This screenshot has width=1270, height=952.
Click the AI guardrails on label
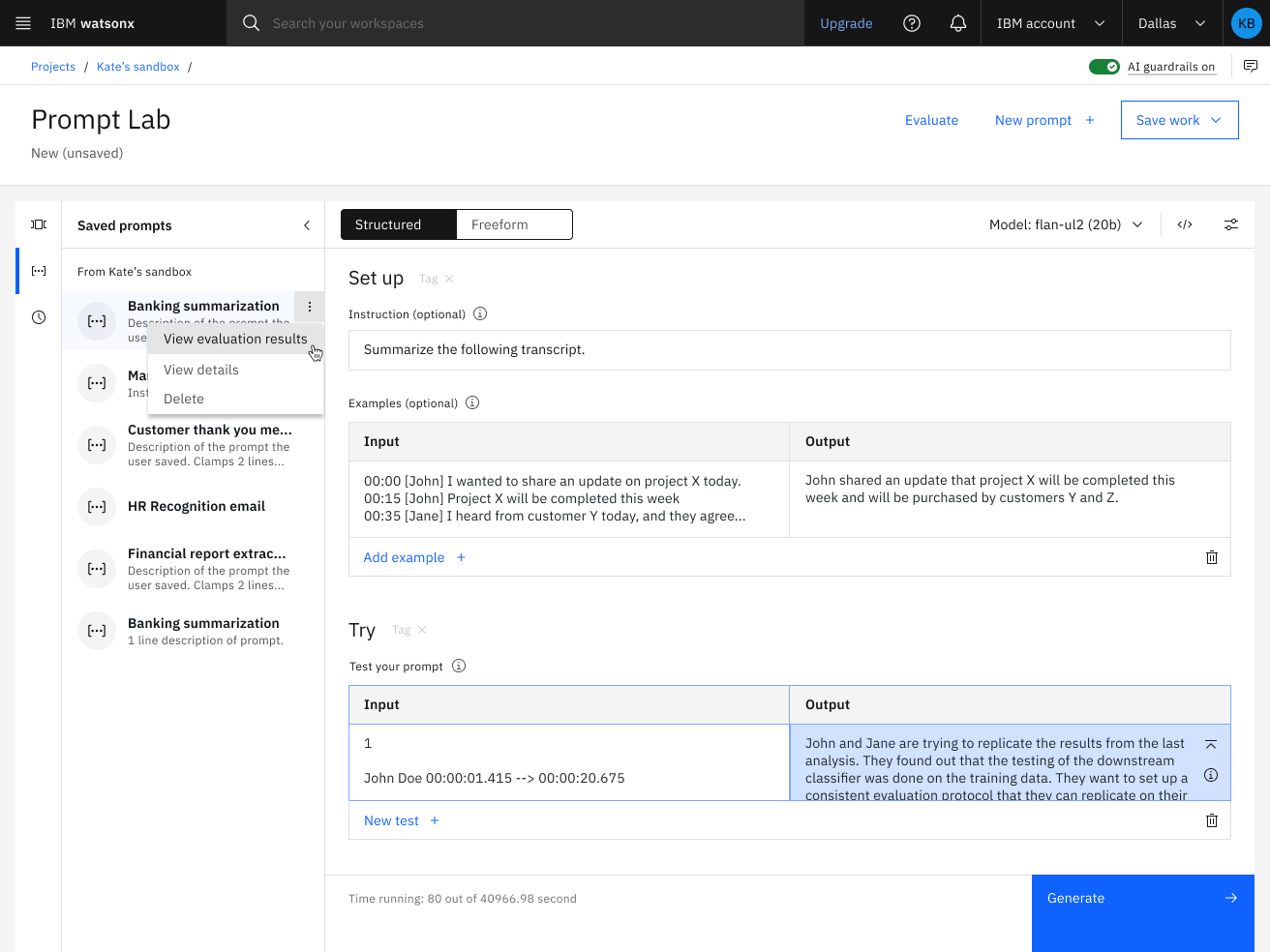(x=1171, y=67)
